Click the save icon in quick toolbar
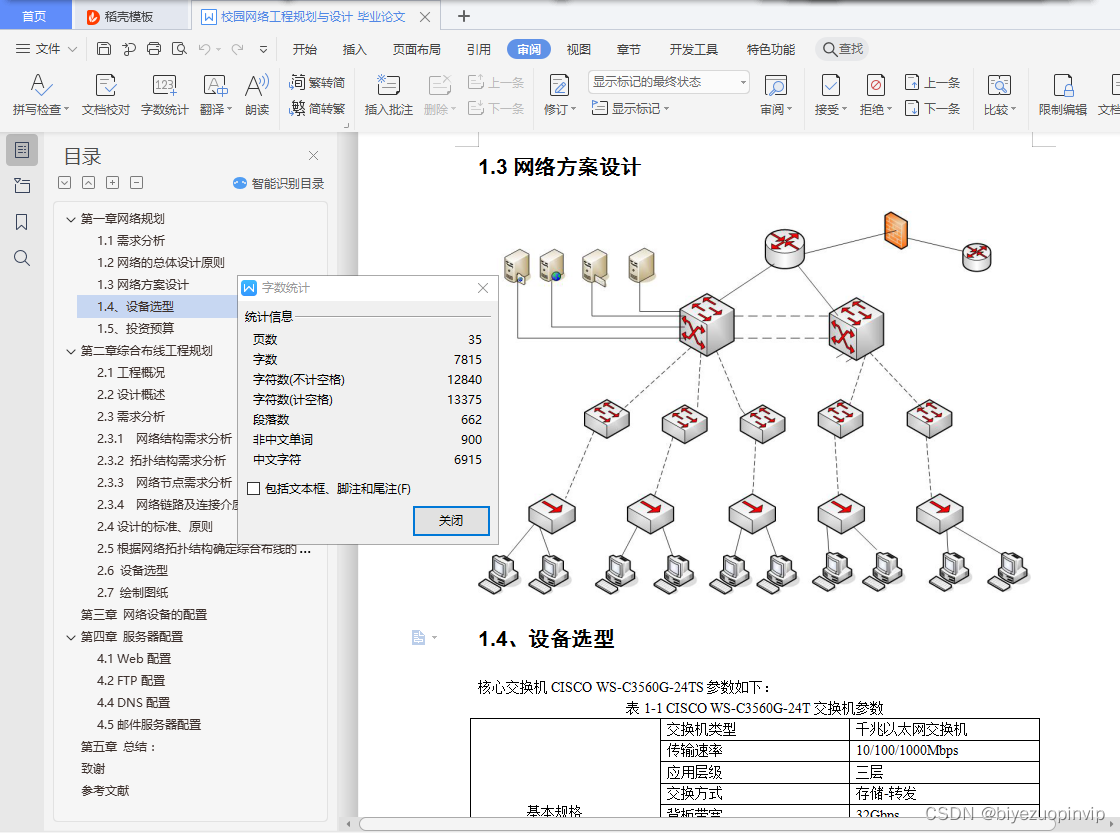This screenshot has height=833, width=1120. click(x=104, y=49)
